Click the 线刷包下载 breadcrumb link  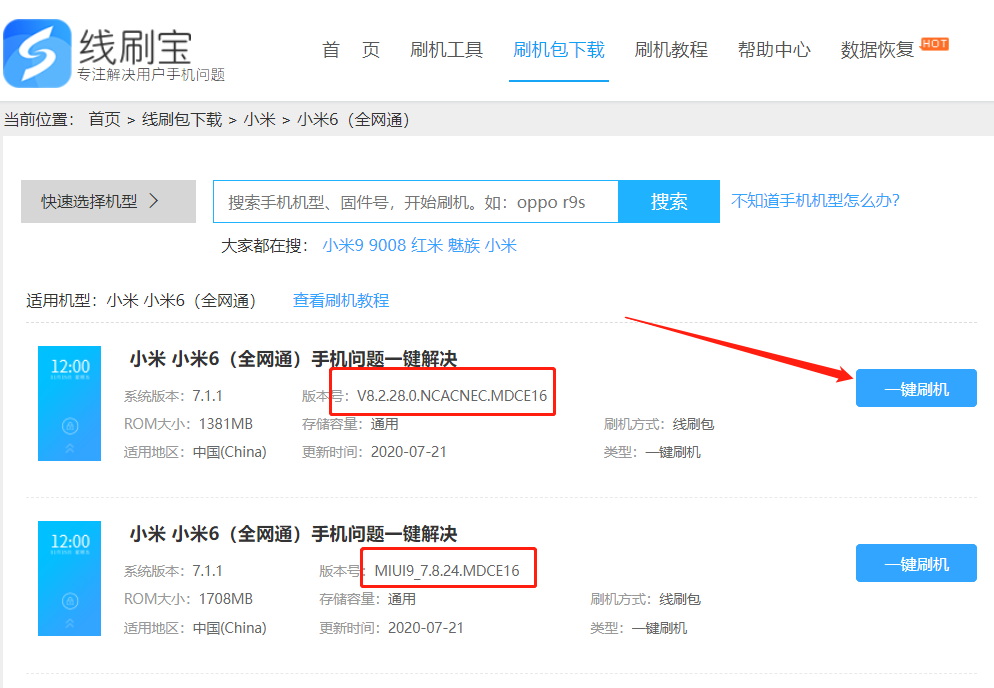[182, 119]
